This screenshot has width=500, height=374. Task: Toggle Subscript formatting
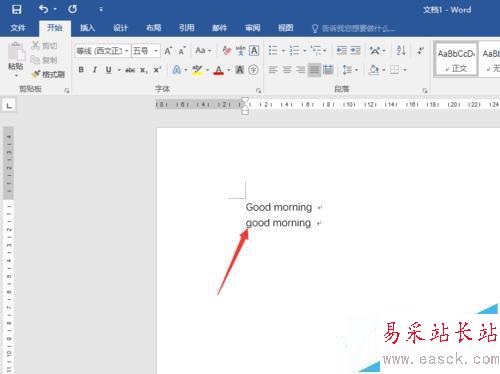point(143,70)
